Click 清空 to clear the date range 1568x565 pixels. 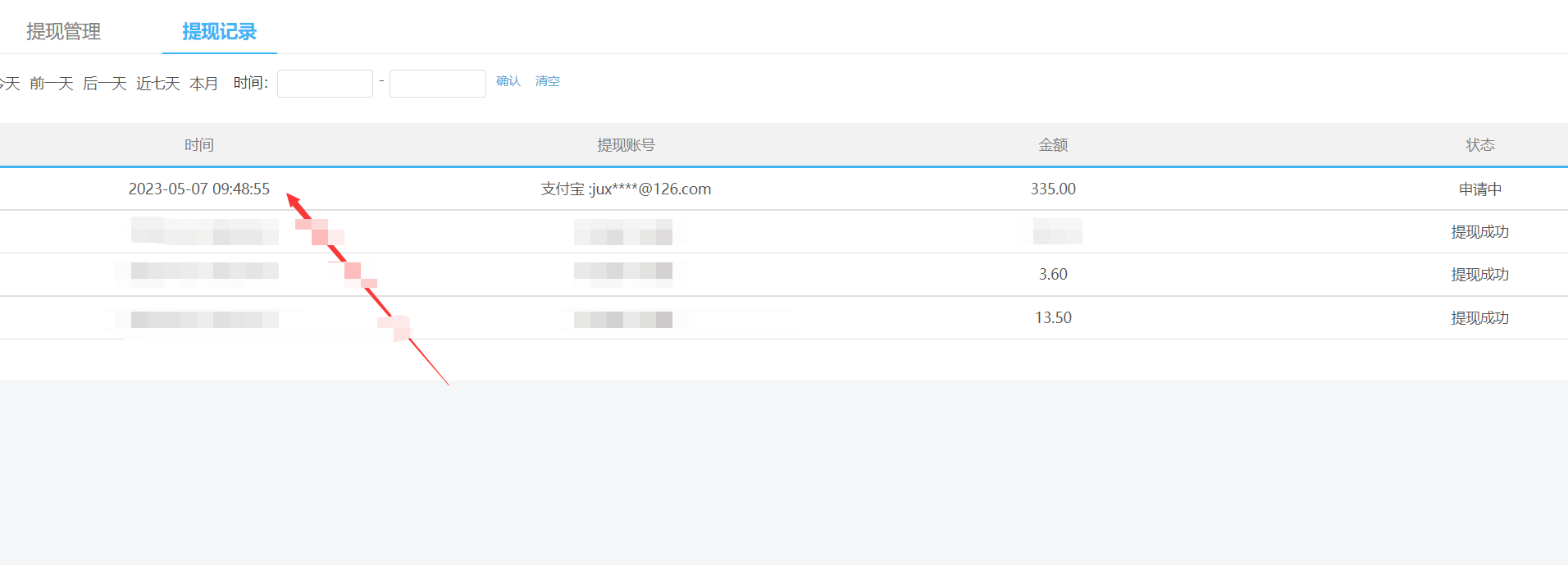(547, 81)
